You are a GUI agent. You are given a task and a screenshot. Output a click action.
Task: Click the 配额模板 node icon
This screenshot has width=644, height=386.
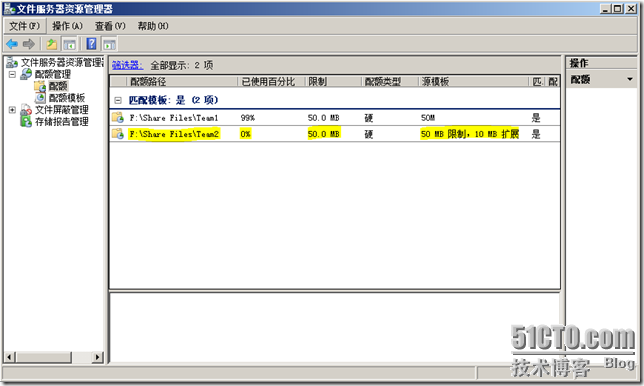coord(40,98)
